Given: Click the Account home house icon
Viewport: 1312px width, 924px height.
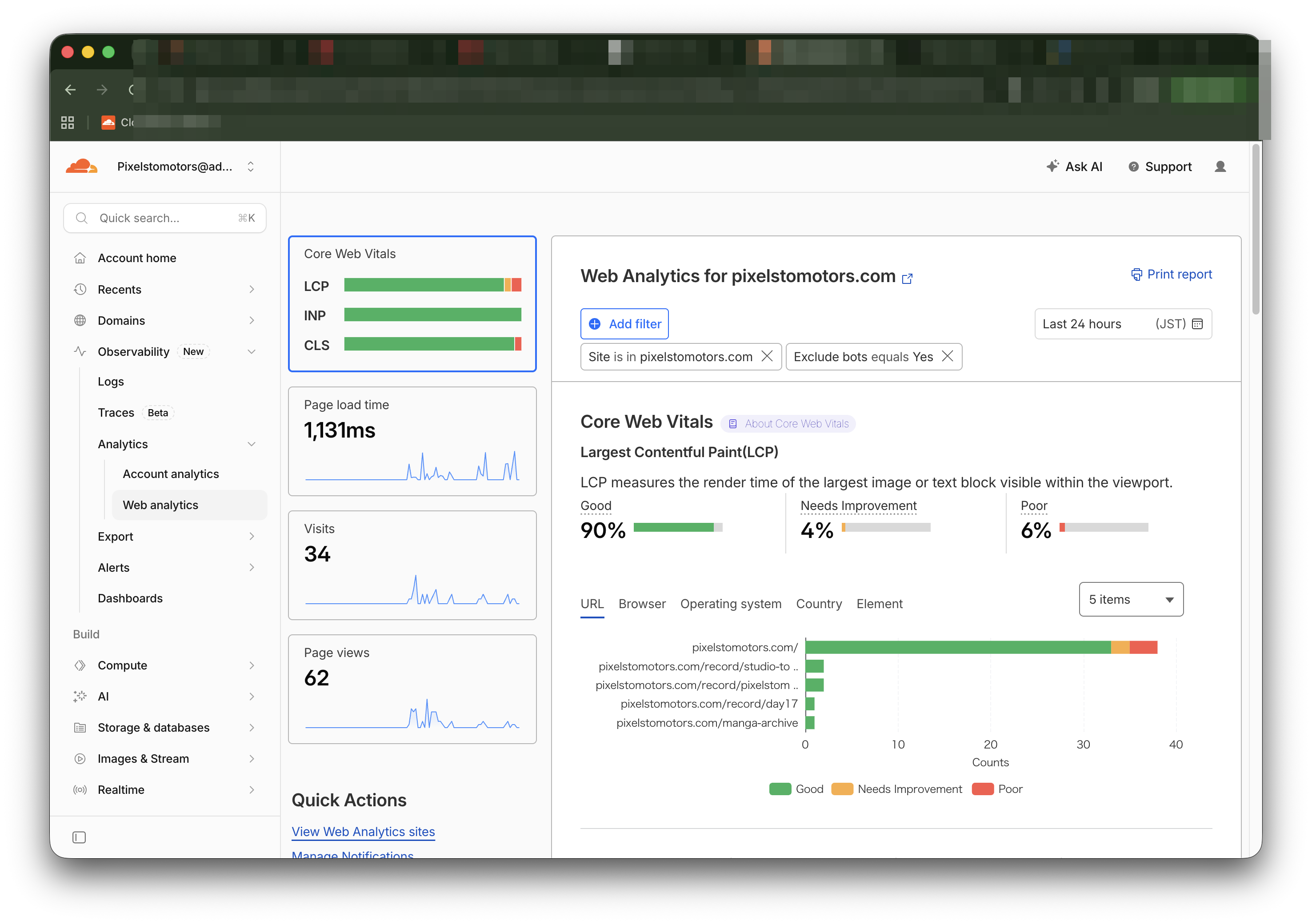Looking at the screenshot, I should (80, 258).
